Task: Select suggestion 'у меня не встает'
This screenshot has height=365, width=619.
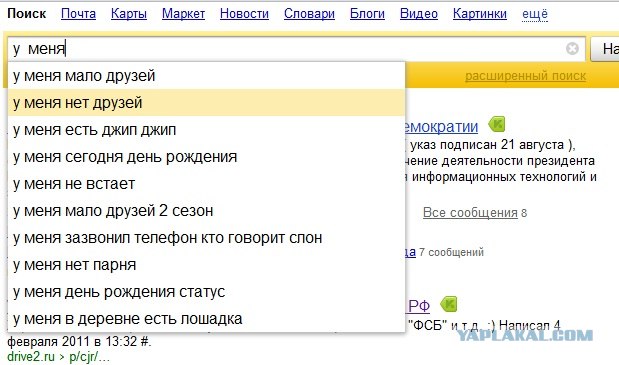Action: tap(206, 184)
